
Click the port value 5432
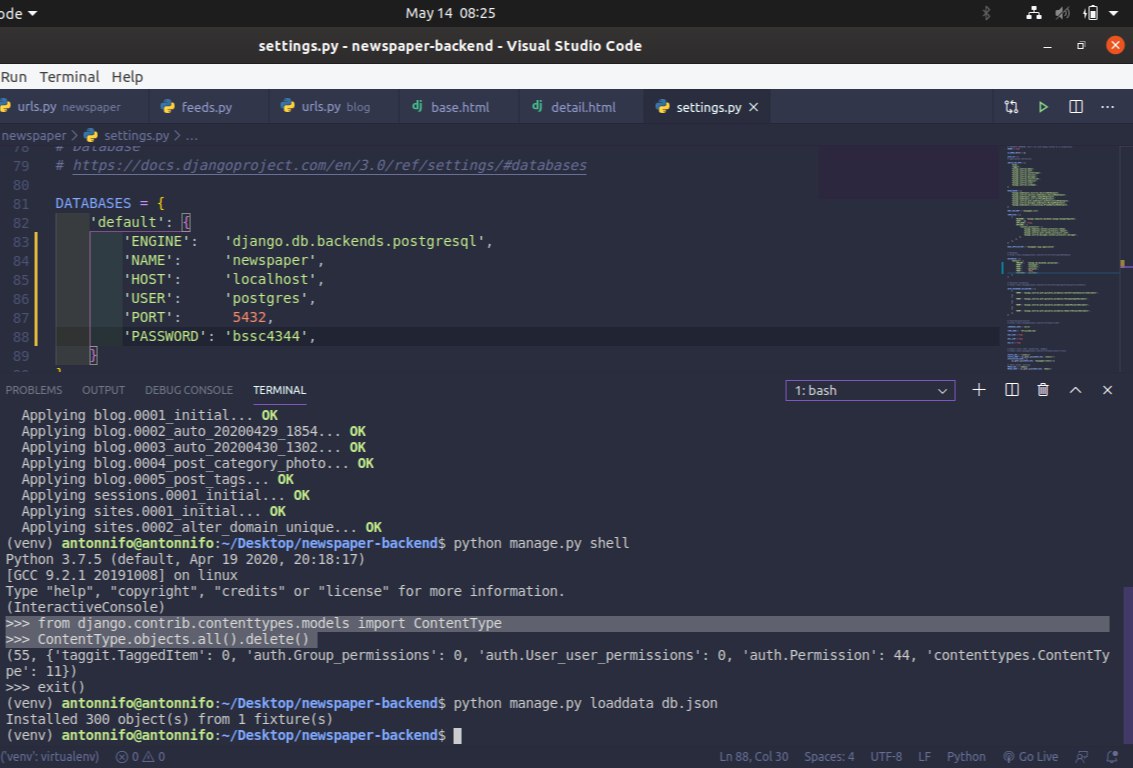[x=249, y=317]
